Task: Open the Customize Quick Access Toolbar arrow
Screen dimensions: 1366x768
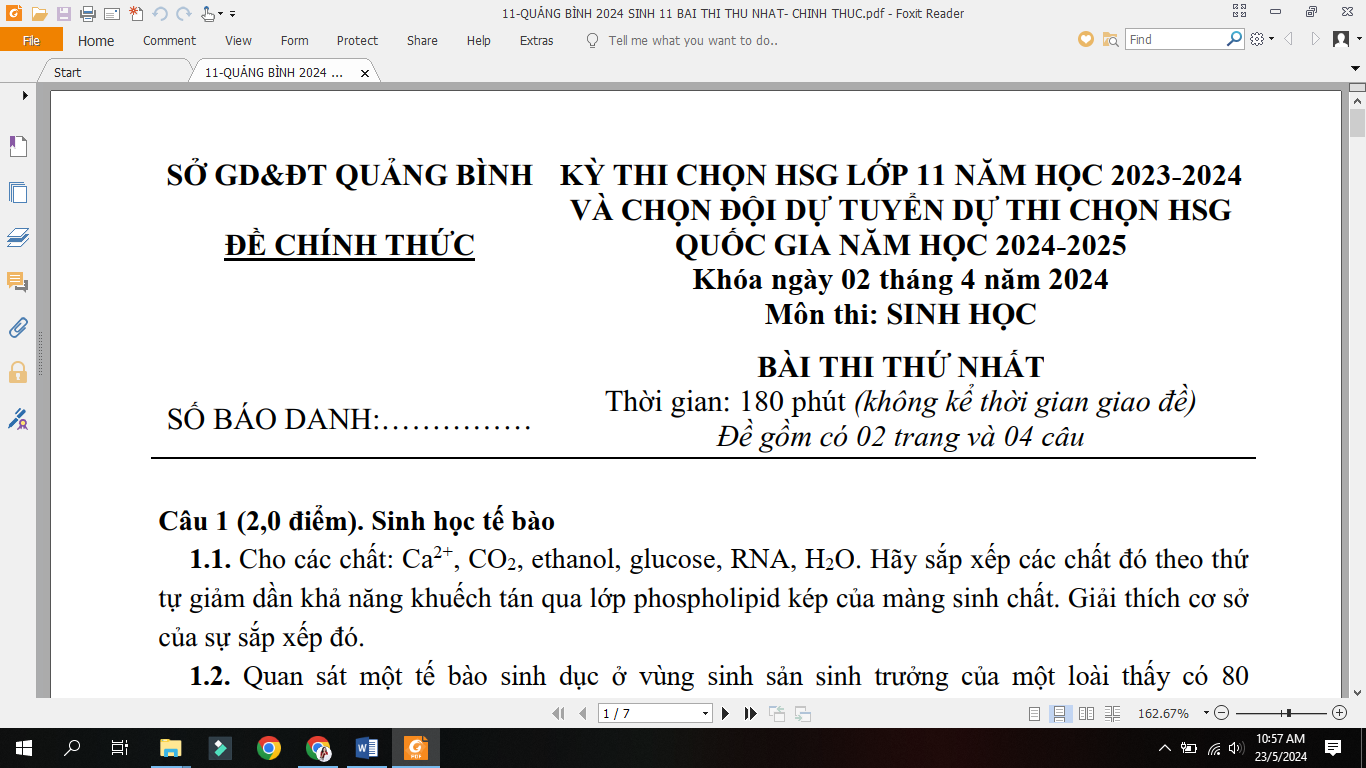Action: [x=233, y=14]
